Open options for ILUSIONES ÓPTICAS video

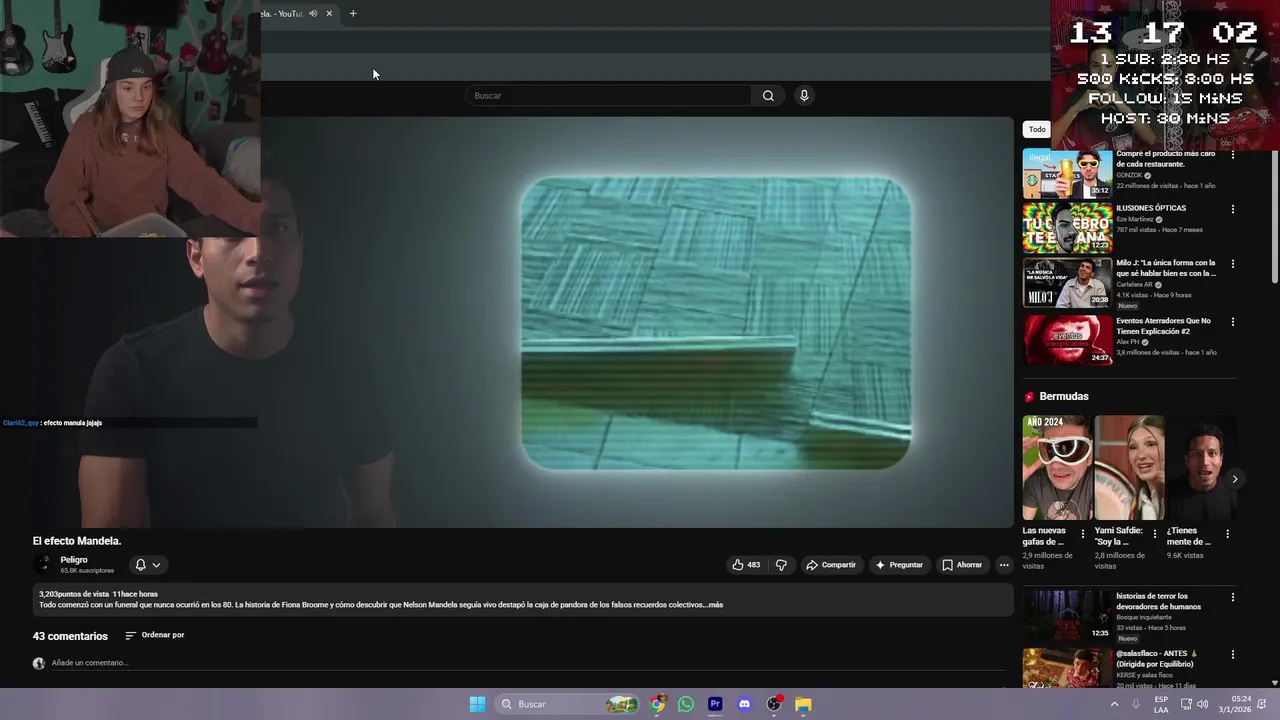(1233, 209)
